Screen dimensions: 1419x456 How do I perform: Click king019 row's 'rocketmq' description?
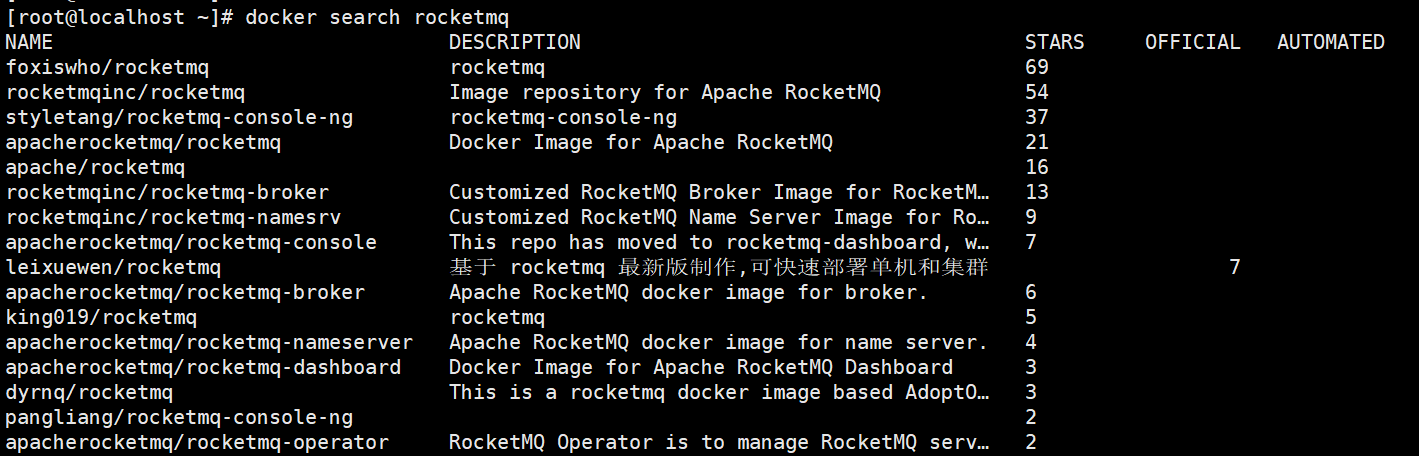(x=497, y=317)
